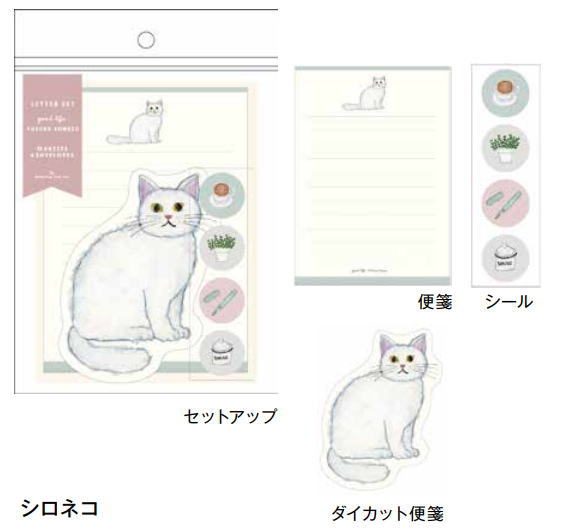Click the pink pen sticker in the sticker strip
568x528 pixels.
click(x=505, y=203)
